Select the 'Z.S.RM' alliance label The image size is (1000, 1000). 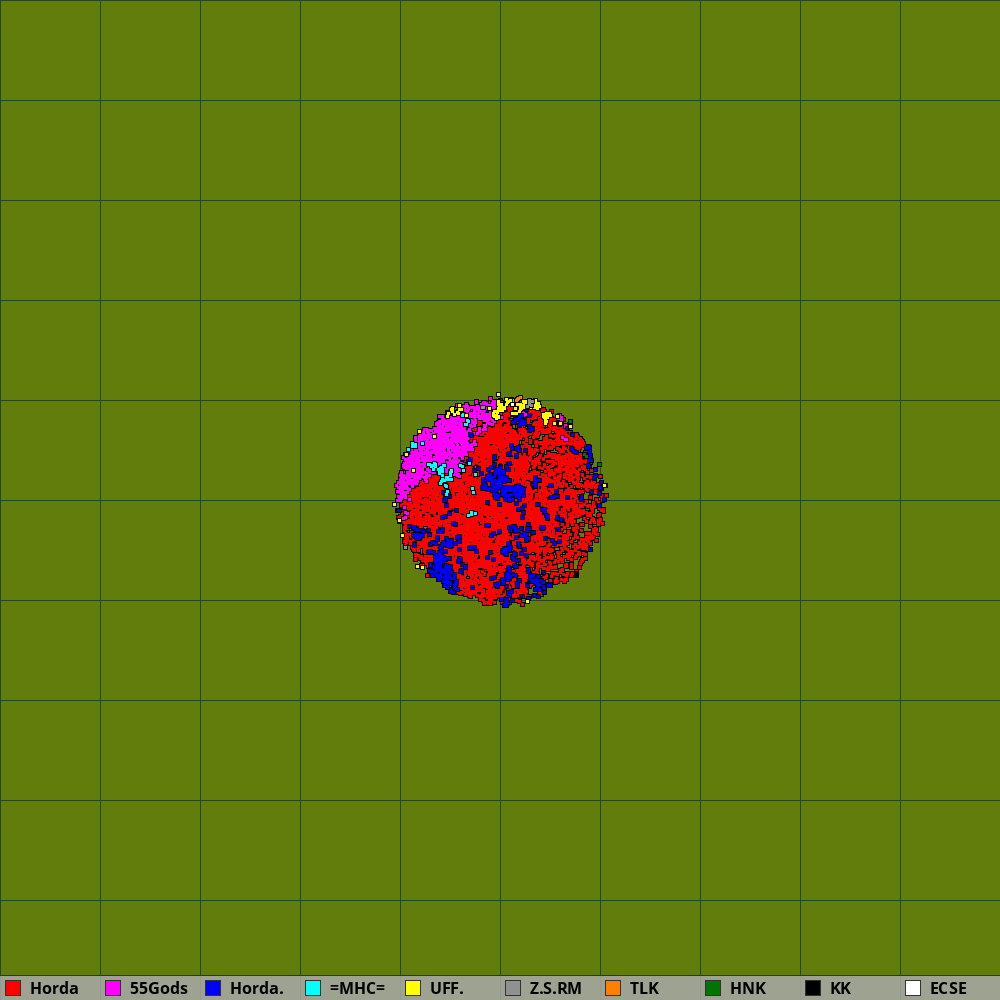pos(555,989)
